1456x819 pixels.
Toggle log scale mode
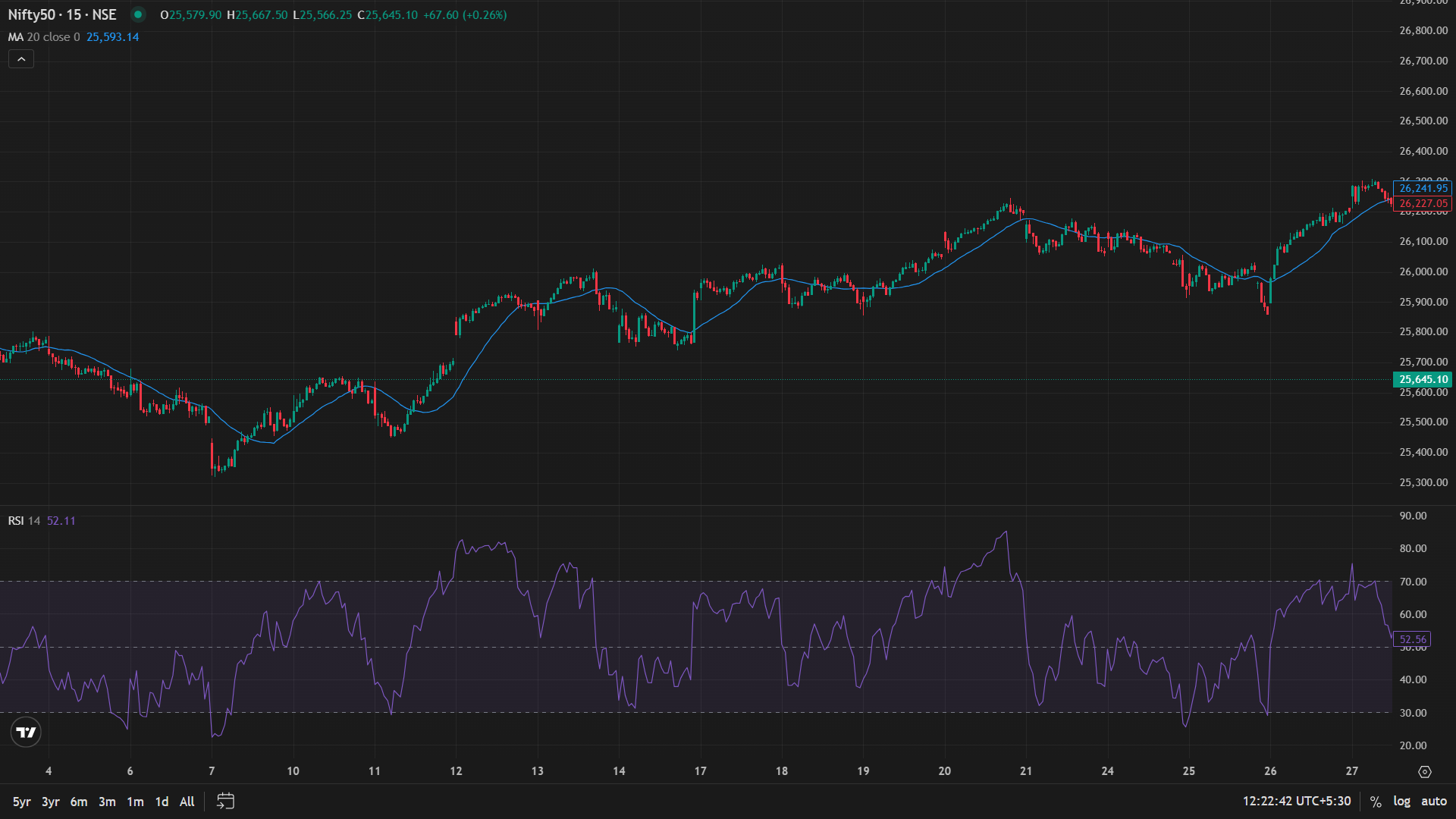(1401, 802)
